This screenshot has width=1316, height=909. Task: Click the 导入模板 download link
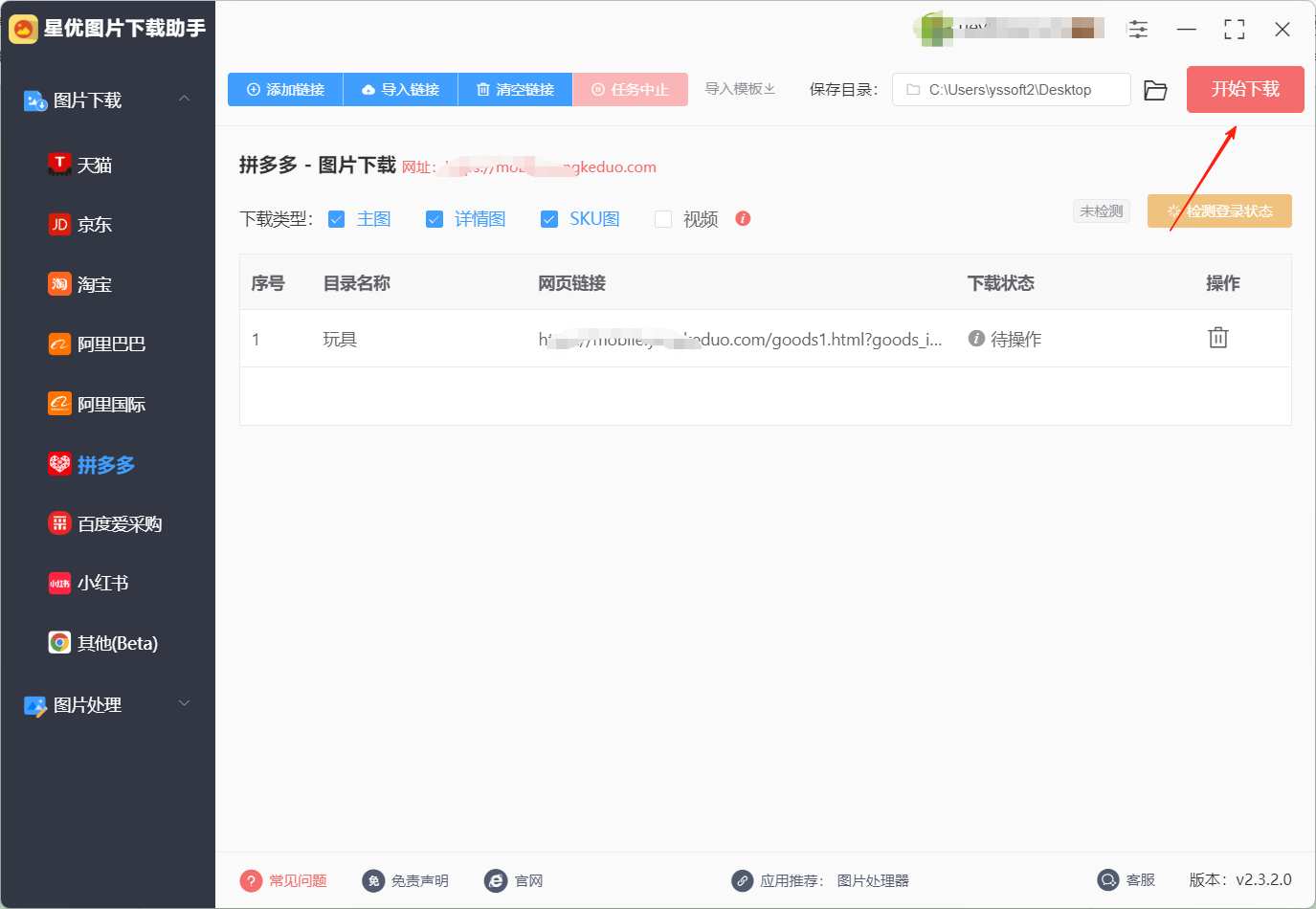tap(740, 89)
